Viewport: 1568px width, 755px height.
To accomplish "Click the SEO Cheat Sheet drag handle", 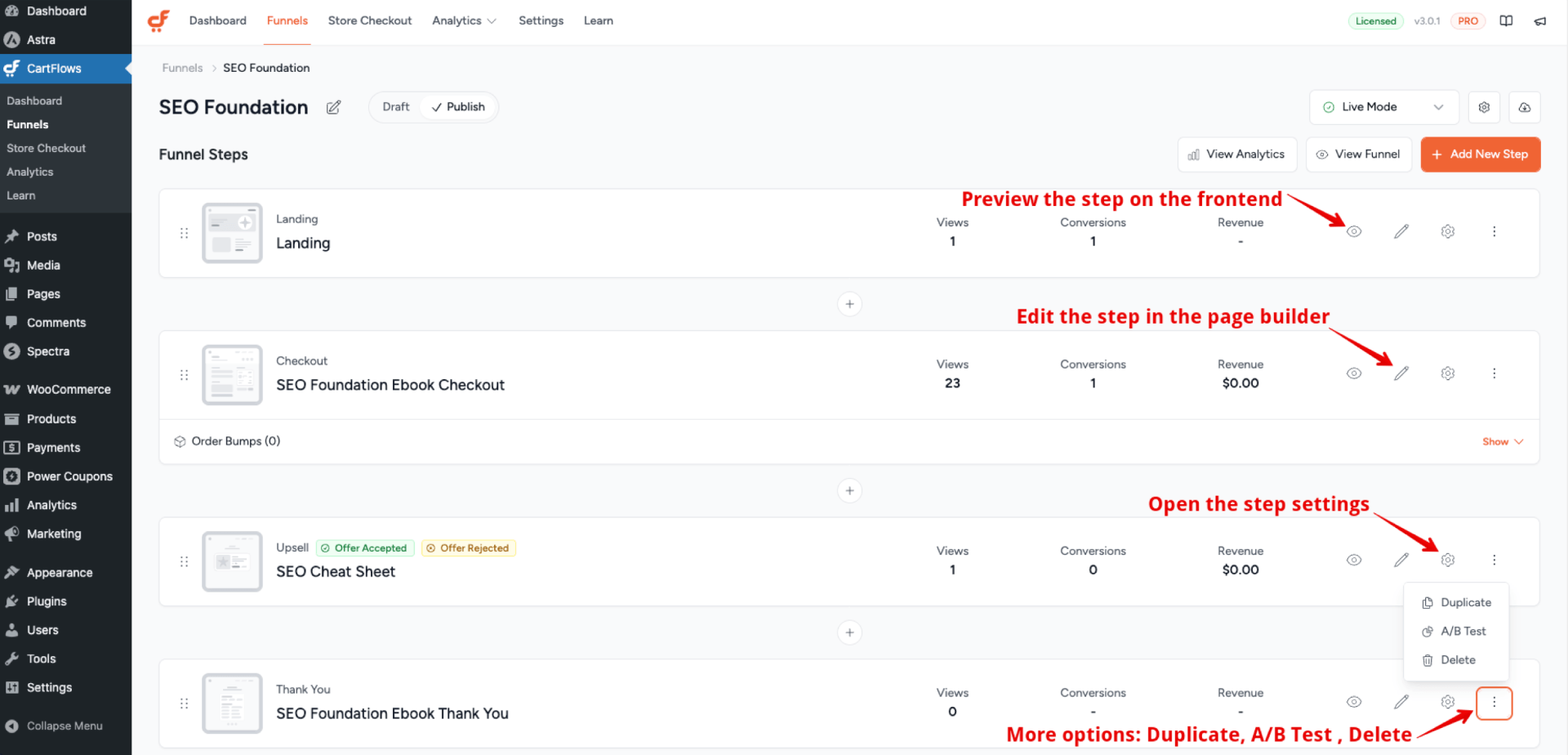I will [184, 561].
